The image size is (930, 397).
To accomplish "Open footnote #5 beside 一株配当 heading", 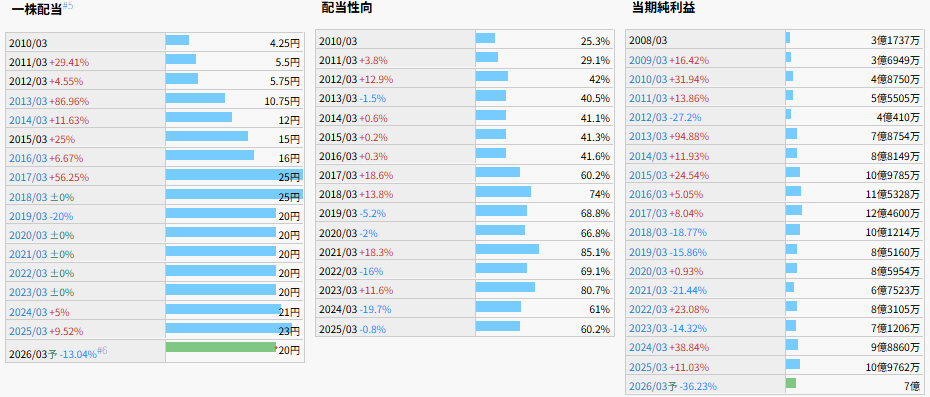I will click(x=68, y=6).
